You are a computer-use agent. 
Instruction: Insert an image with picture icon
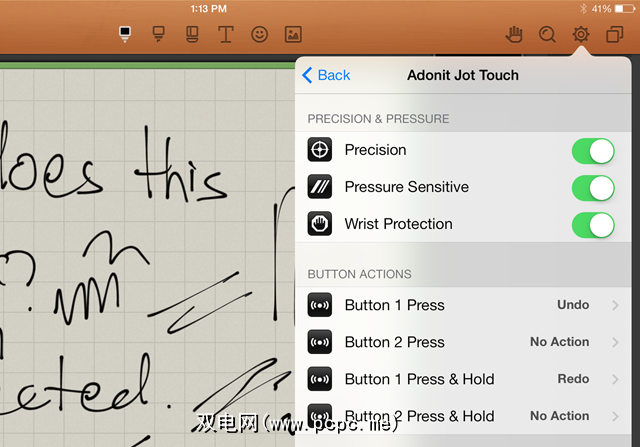click(x=293, y=35)
